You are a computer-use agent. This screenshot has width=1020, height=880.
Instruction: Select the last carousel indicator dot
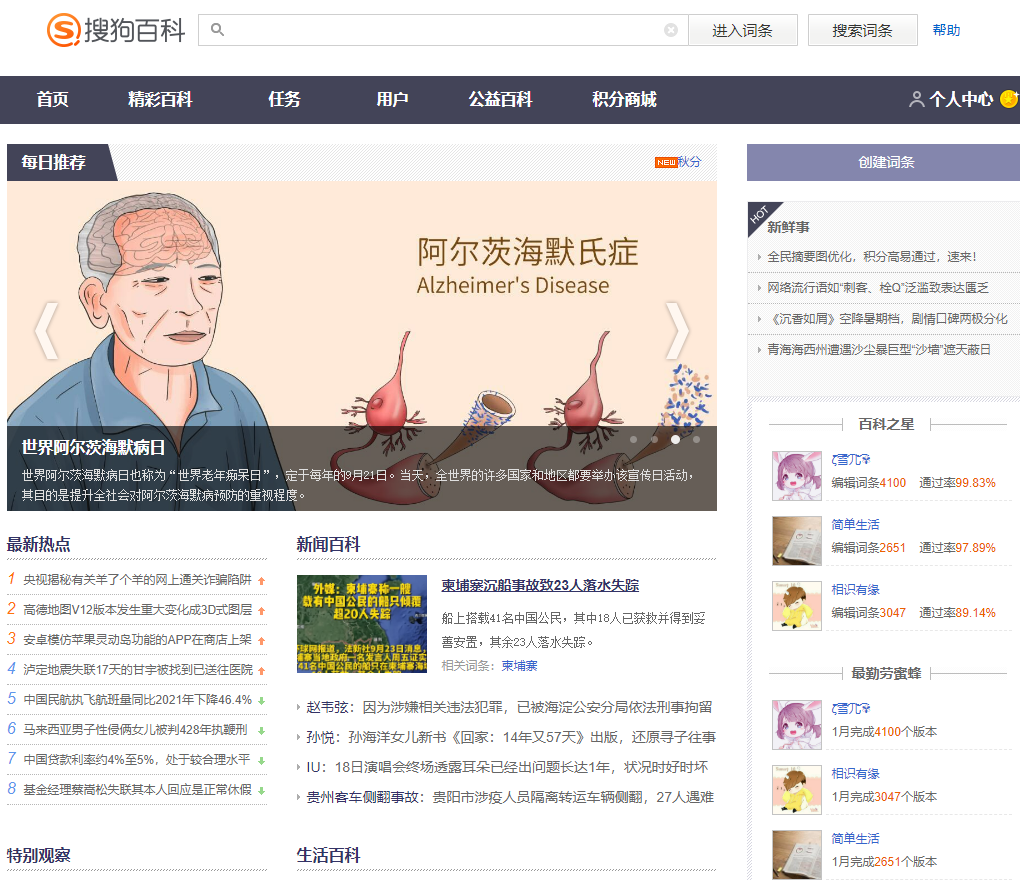[x=696, y=439]
